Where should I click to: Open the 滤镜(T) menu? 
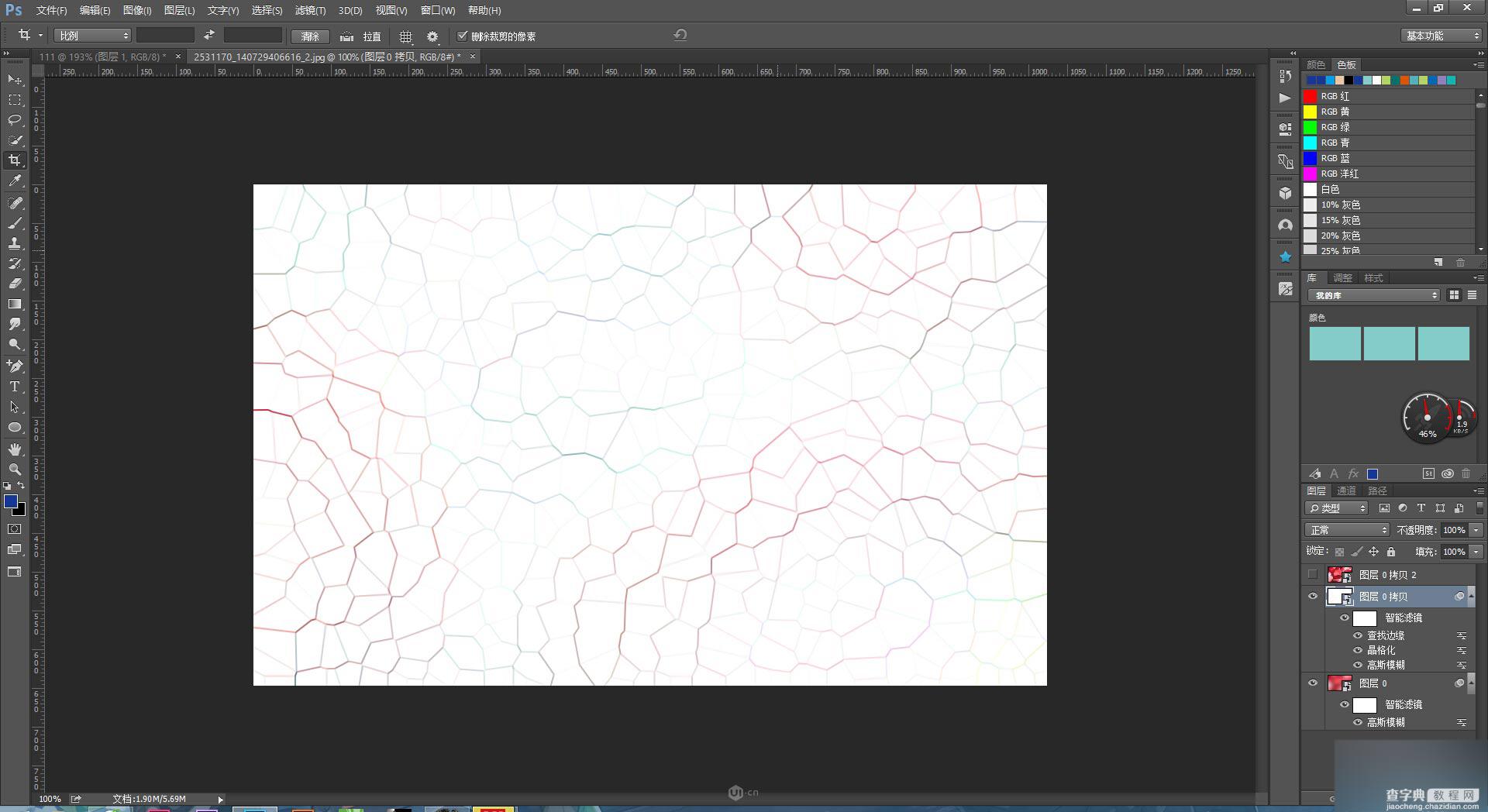(x=310, y=10)
